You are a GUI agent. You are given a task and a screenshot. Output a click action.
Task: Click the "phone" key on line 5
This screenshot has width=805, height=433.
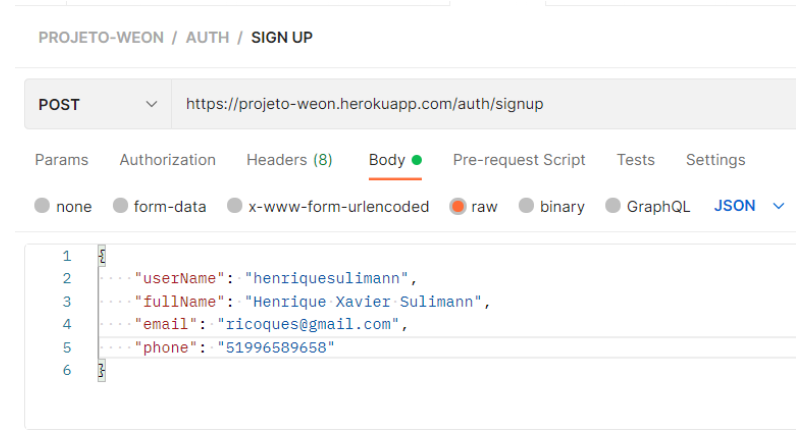coord(165,348)
